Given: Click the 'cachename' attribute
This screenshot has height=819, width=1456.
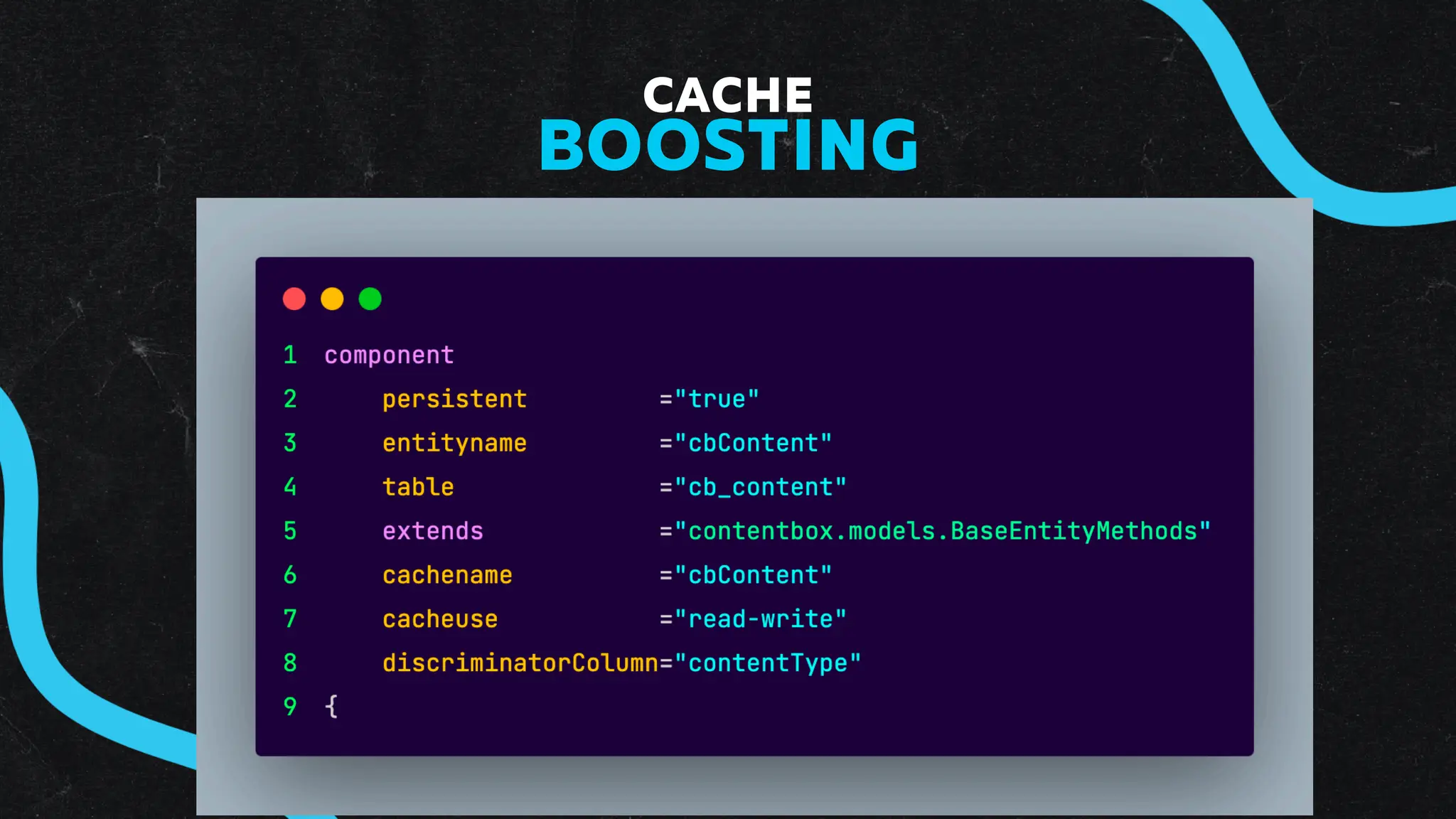Looking at the screenshot, I should 447,575.
